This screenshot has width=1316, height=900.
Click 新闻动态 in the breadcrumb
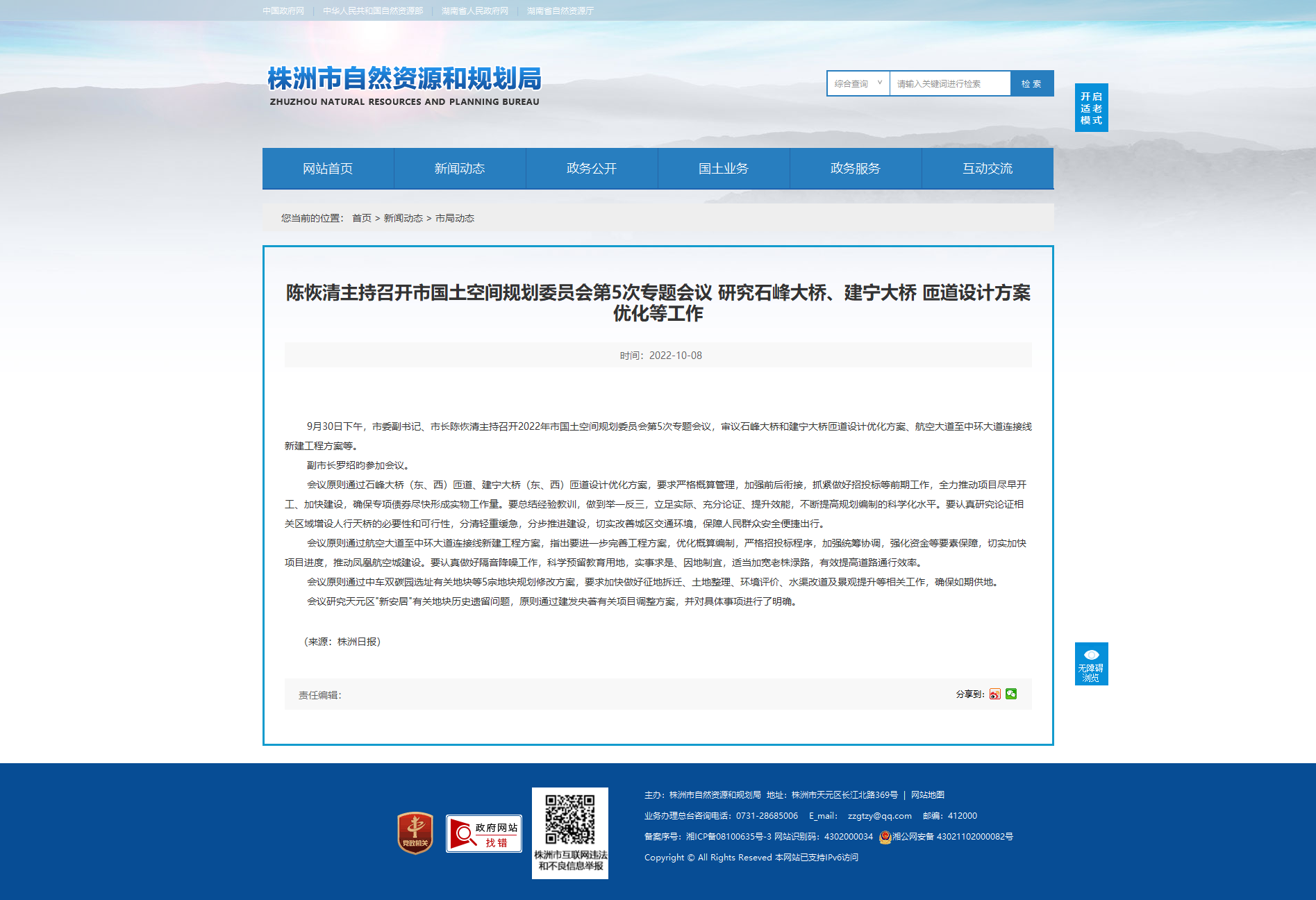click(403, 218)
